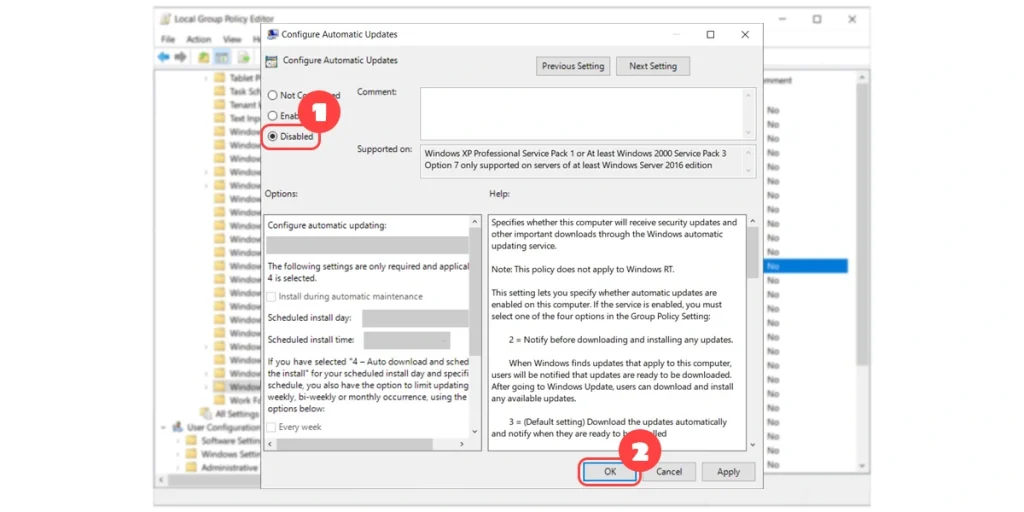Click the Software Settings folder icon
This screenshot has width=1024, height=512.
pyautogui.click(x=191, y=441)
